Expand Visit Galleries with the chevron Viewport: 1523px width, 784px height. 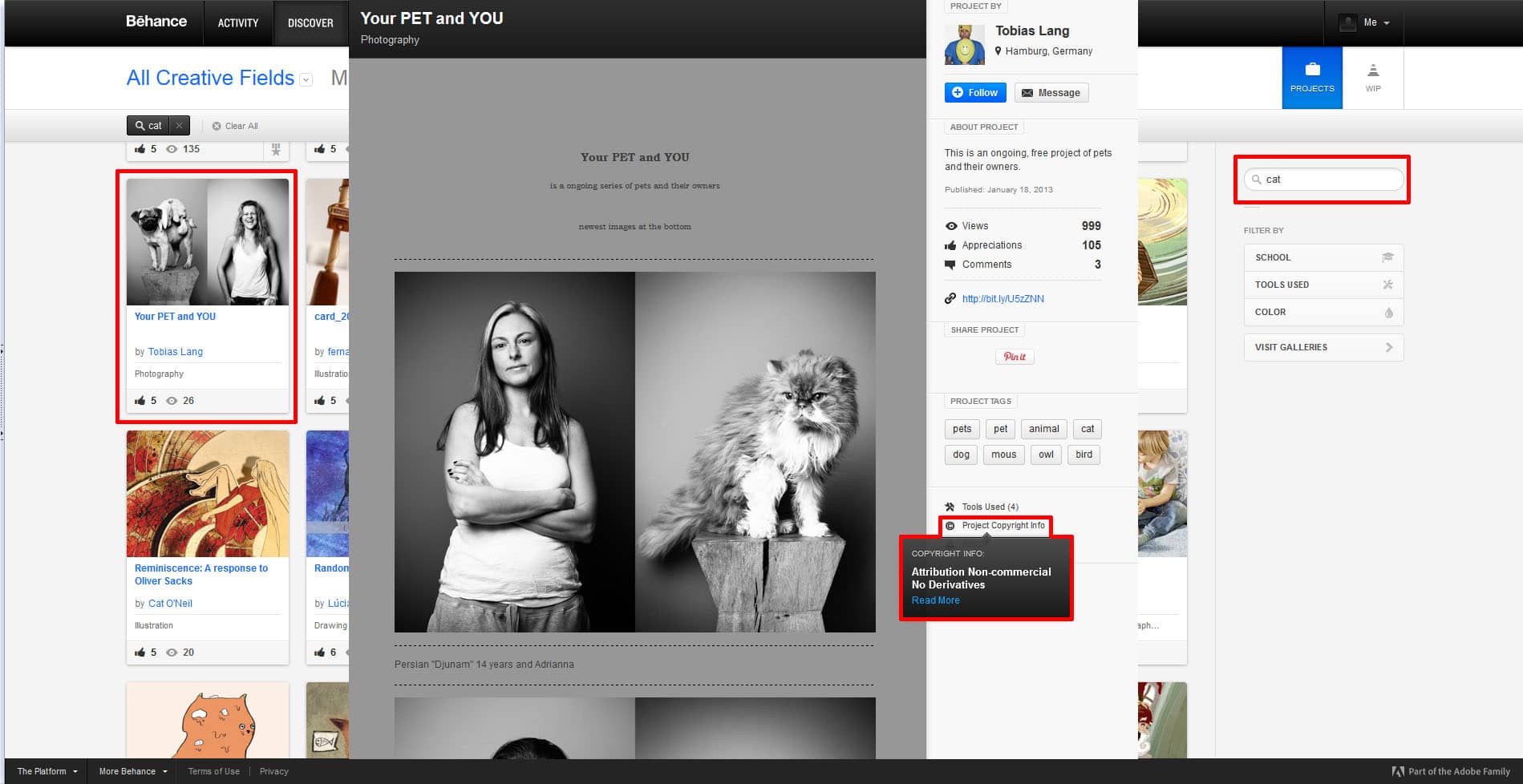pyautogui.click(x=1388, y=347)
